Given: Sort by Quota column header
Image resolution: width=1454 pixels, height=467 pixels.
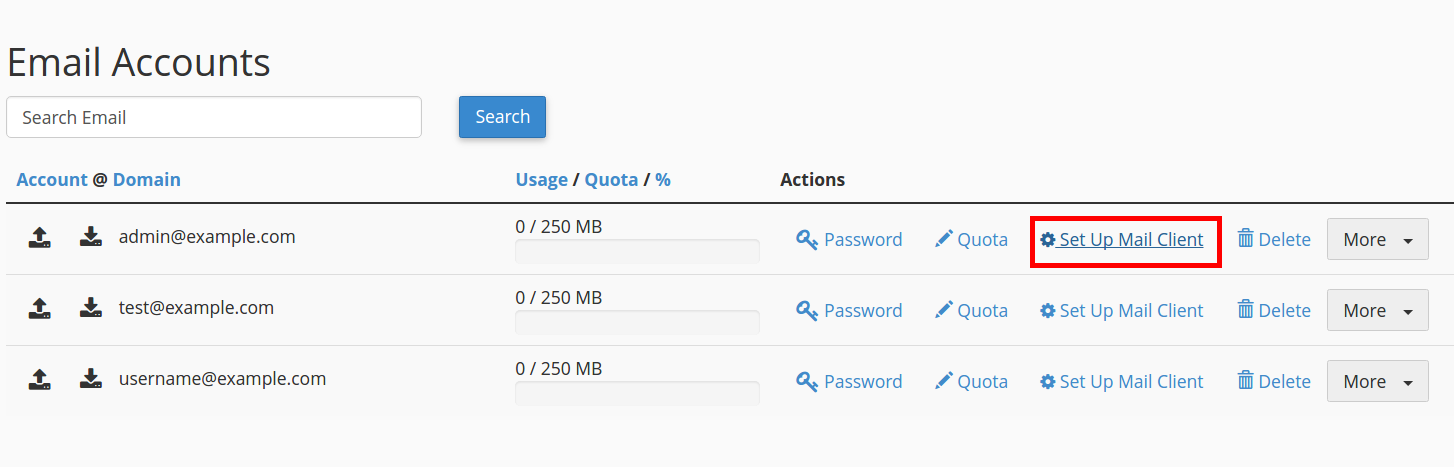Looking at the screenshot, I should pyautogui.click(x=611, y=180).
